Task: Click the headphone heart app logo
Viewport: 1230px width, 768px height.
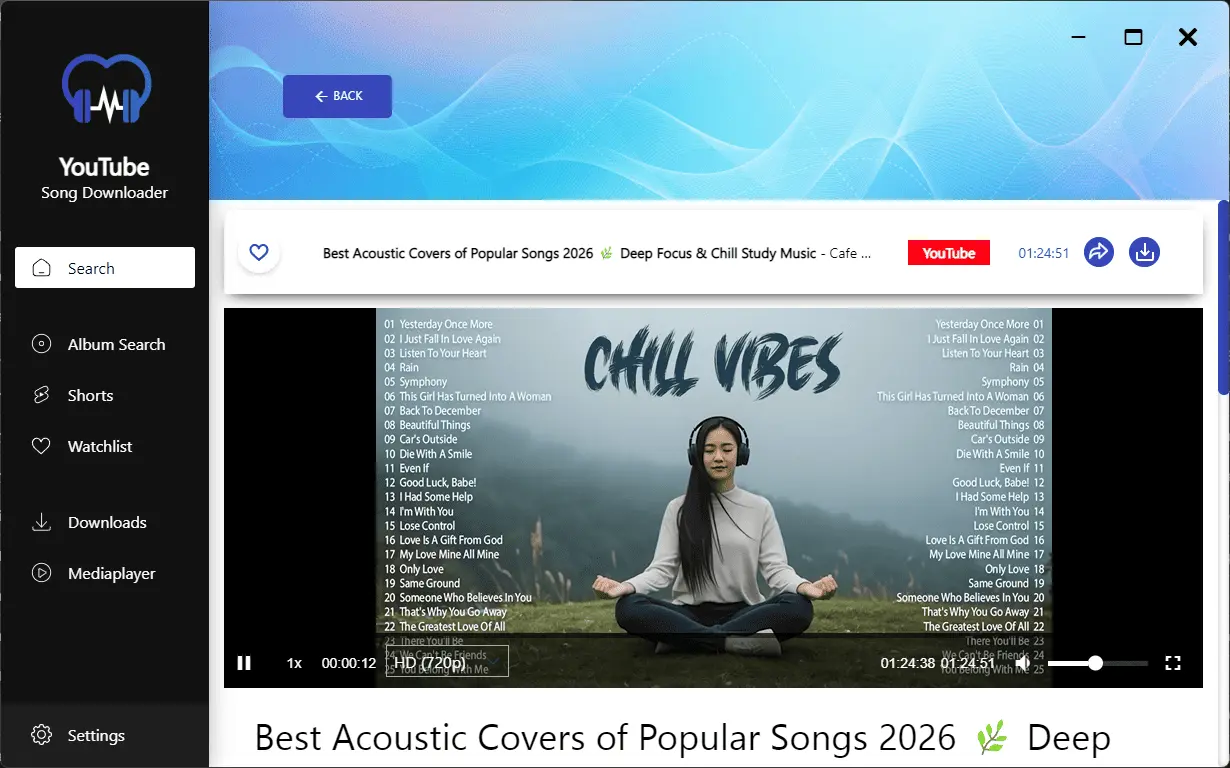Action: [x=106, y=90]
